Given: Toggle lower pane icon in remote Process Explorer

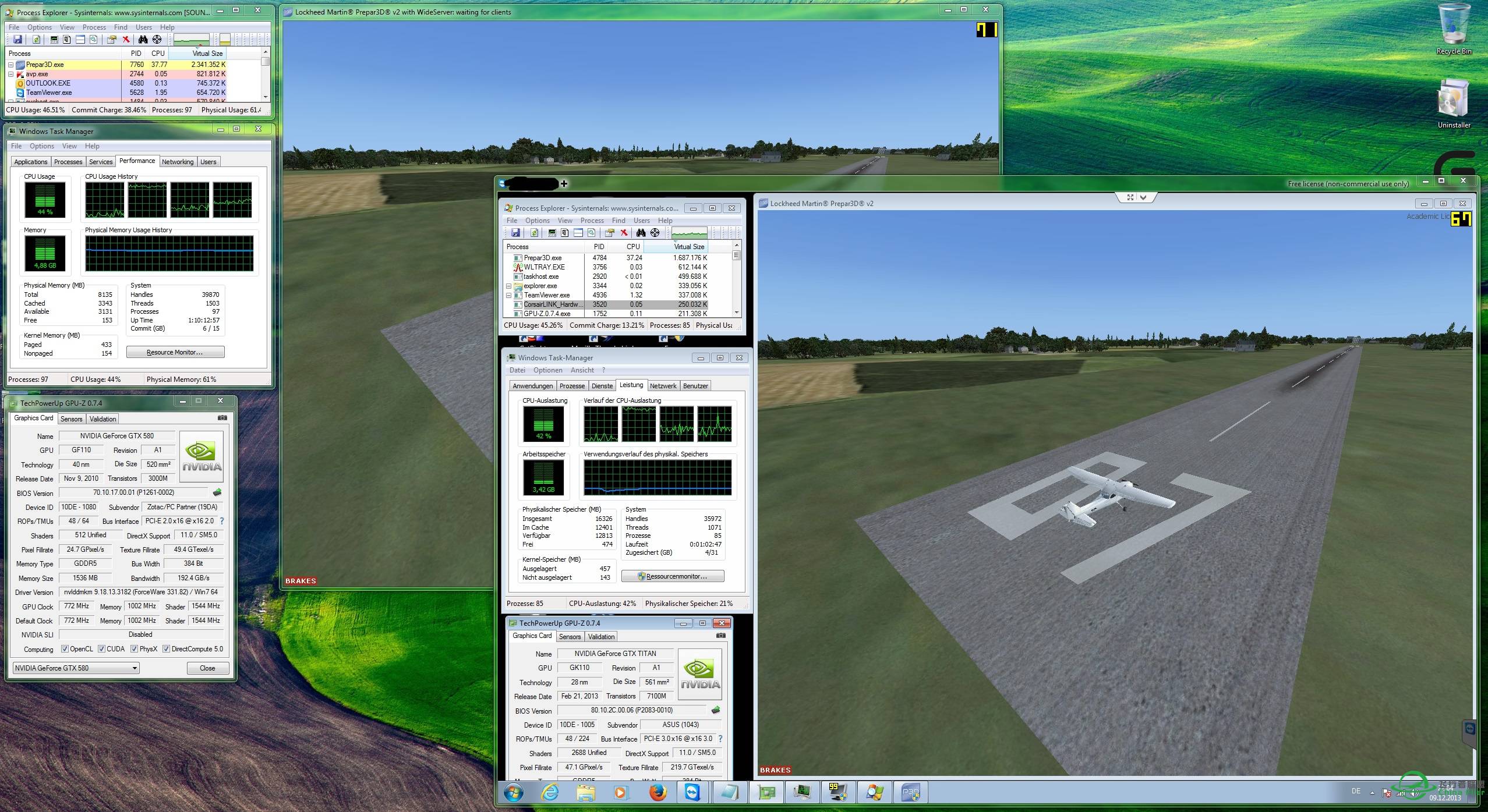Looking at the screenshot, I should pos(578,233).
